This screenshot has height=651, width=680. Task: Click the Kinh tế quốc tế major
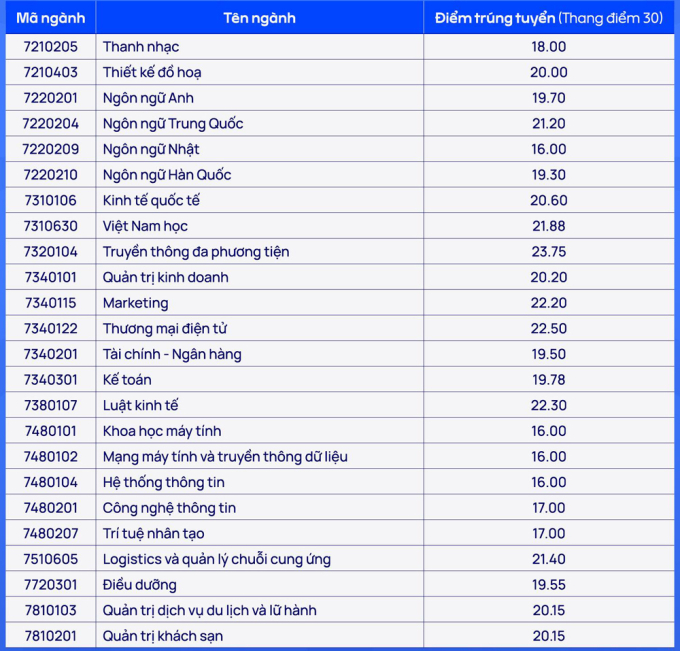pyautogui.click(x=151, y=200)
